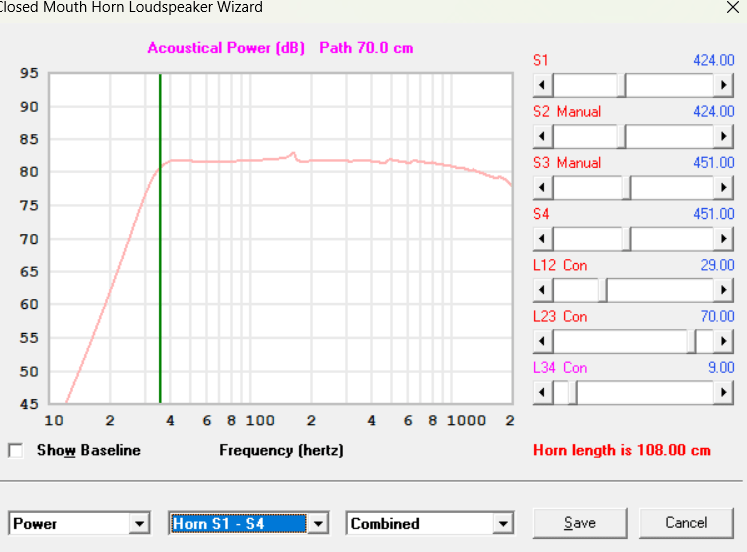Click the Save button
Viewport: 747px width, 552px height.
tap(580, 523)
